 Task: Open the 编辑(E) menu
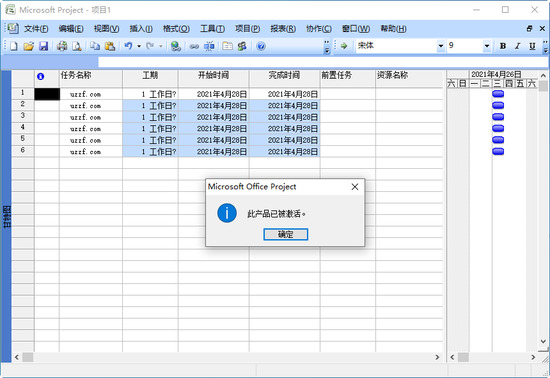point(71,29)
